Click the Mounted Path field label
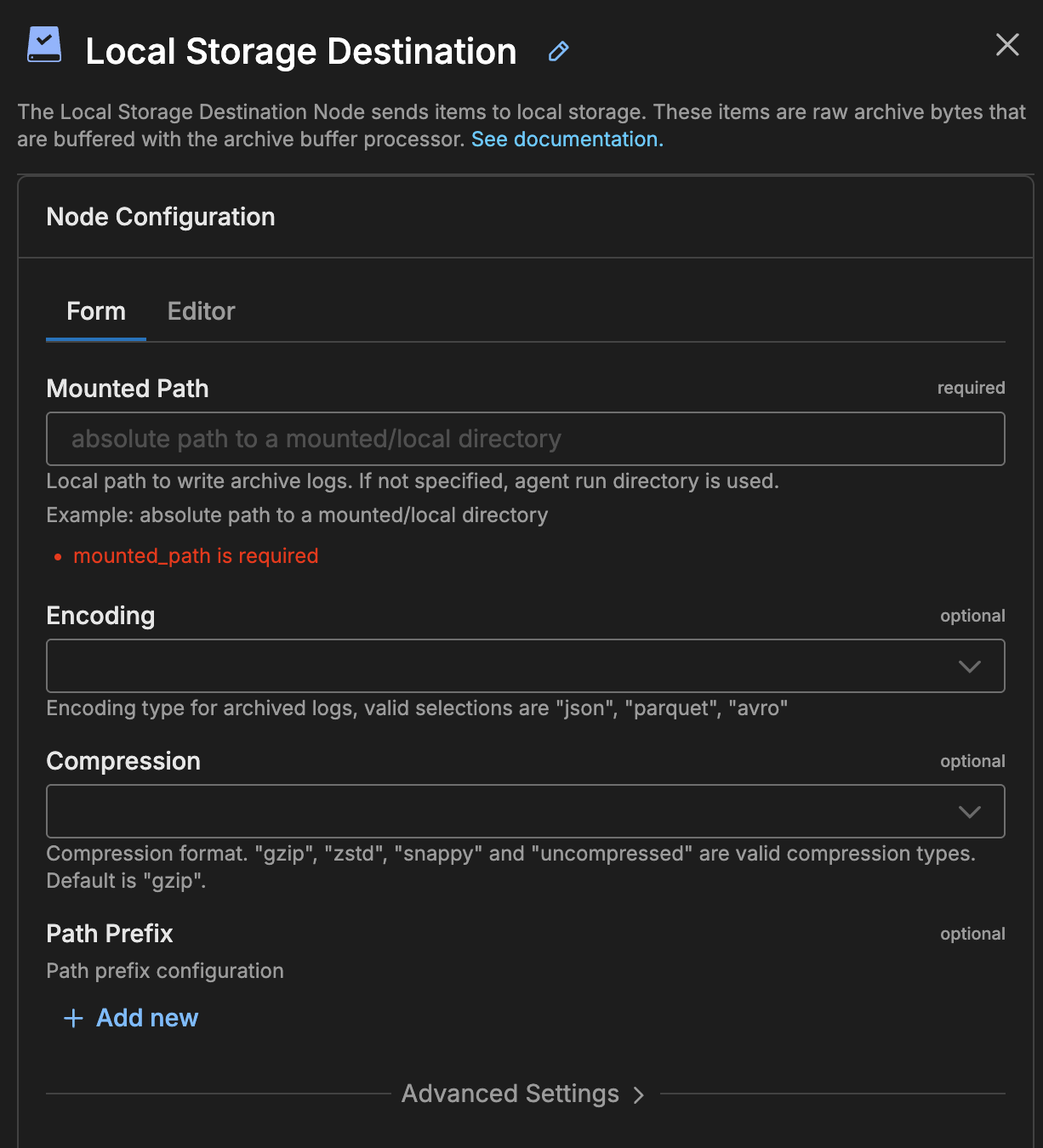 click(128, 389)
